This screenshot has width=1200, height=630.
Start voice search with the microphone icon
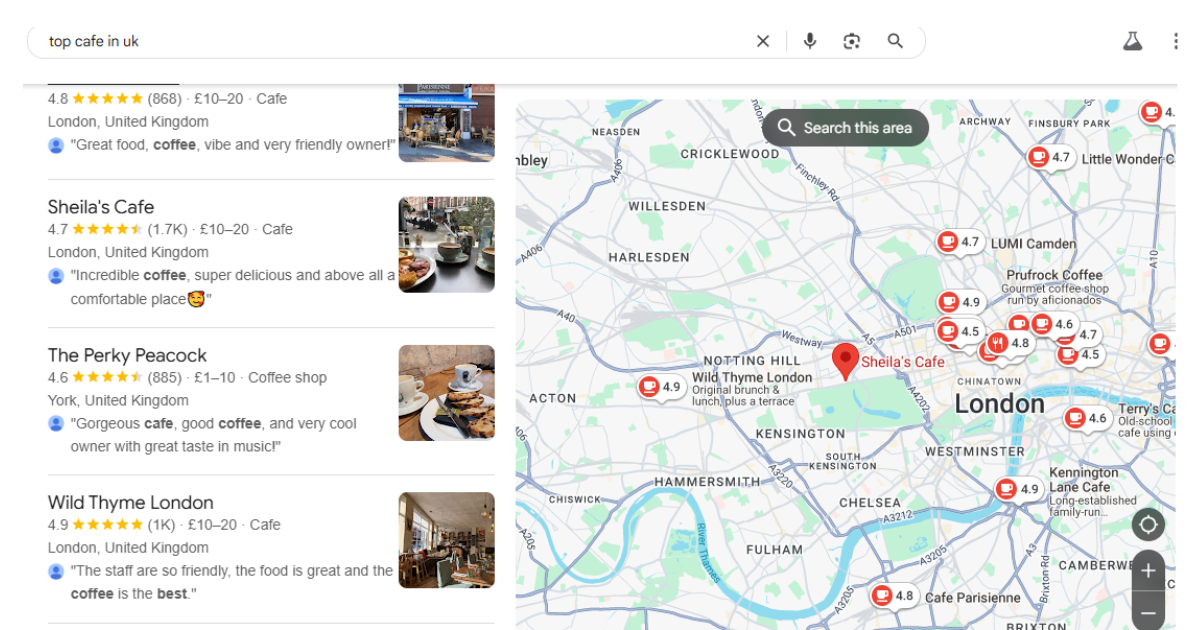click(810, 41)
